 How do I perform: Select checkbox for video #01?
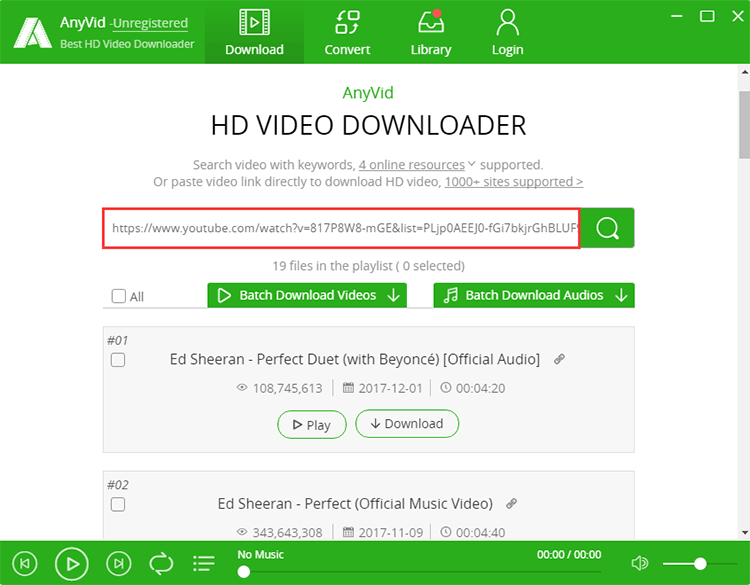pos(118,360)
